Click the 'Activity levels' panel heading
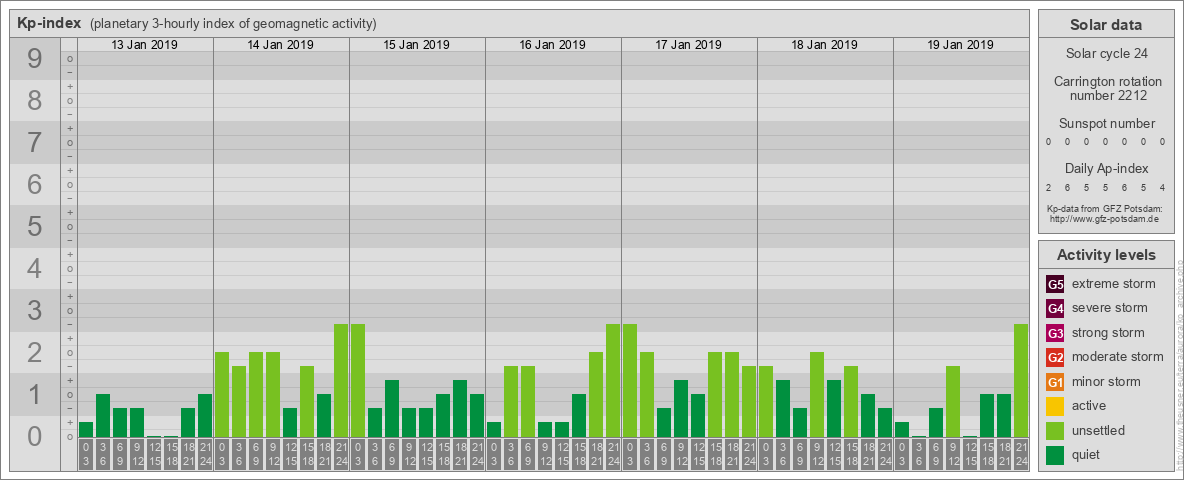Image resolution: width=1184 pixels, height=480 pixels. 1106,255
